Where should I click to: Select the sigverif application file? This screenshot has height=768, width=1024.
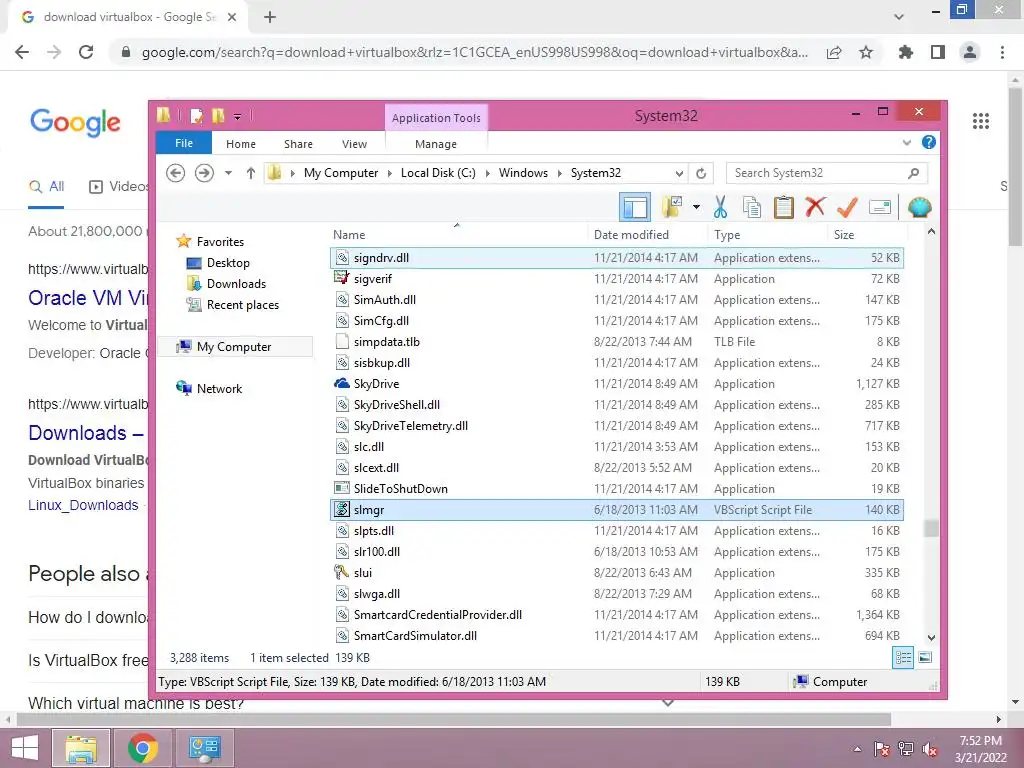(616, 278)
